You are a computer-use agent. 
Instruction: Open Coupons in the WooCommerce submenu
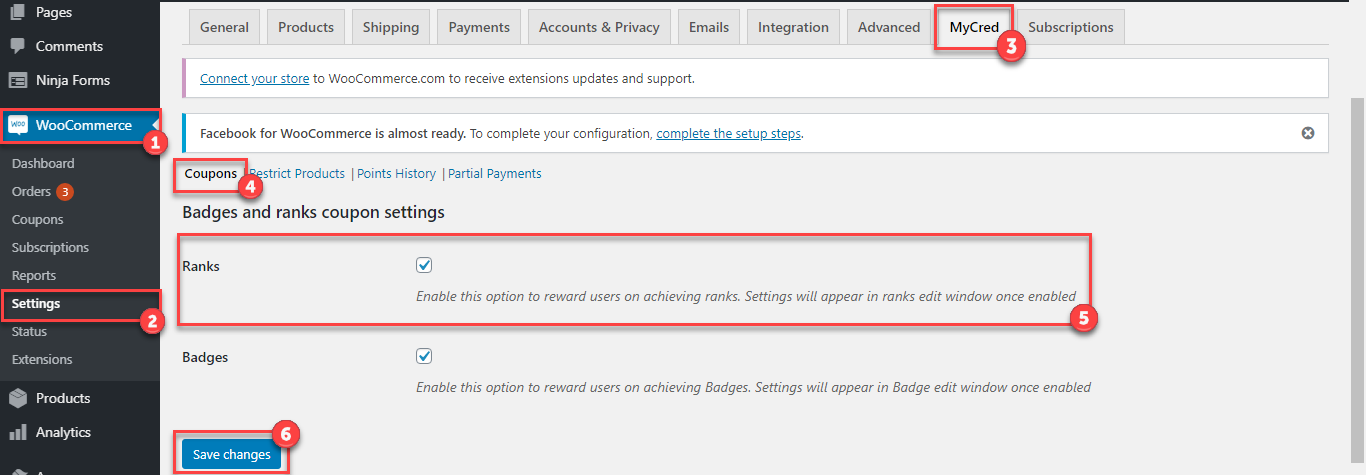coord(37,219)
